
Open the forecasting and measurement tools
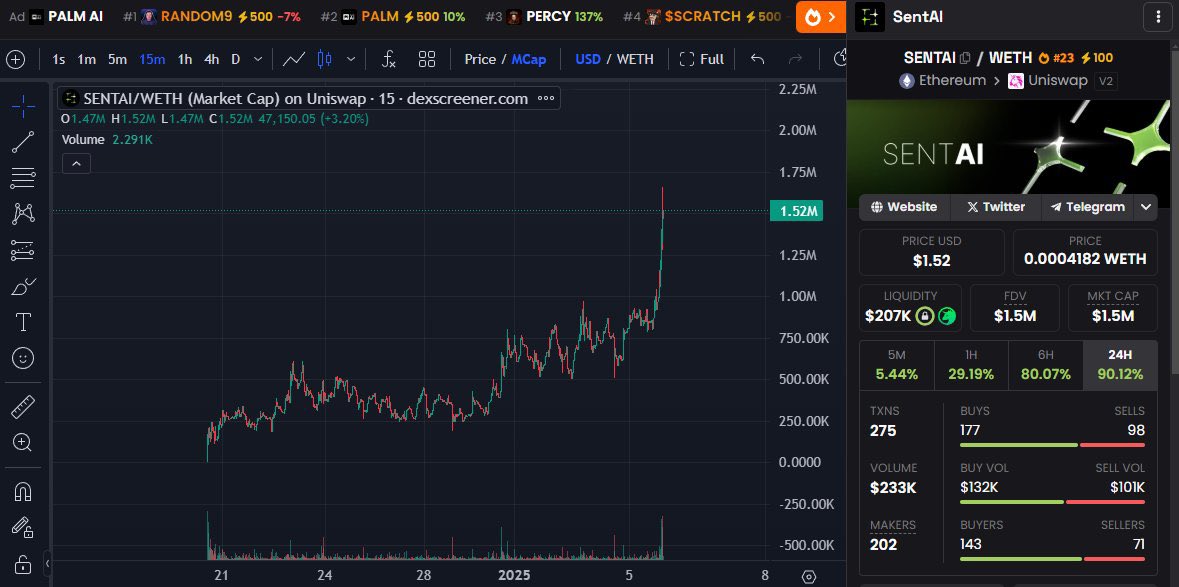coord(23,250)
